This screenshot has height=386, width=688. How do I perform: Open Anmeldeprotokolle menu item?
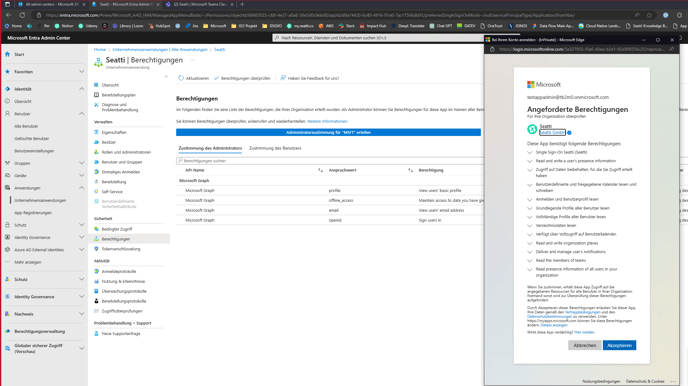[118, 272]
